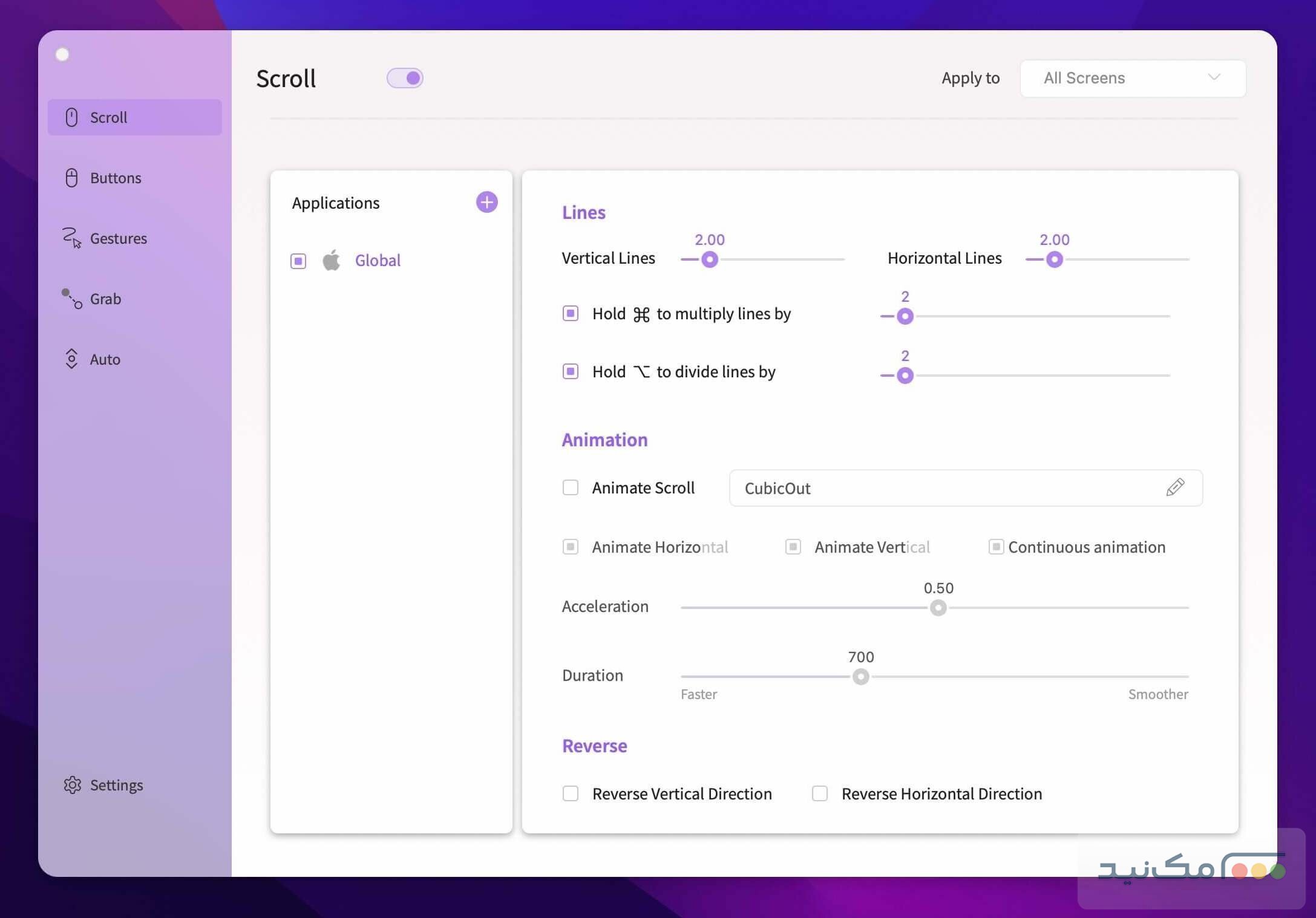Add an application with the plus icon
The width and height of the screenshot is (1316, 918).
[x=486, y=202]
